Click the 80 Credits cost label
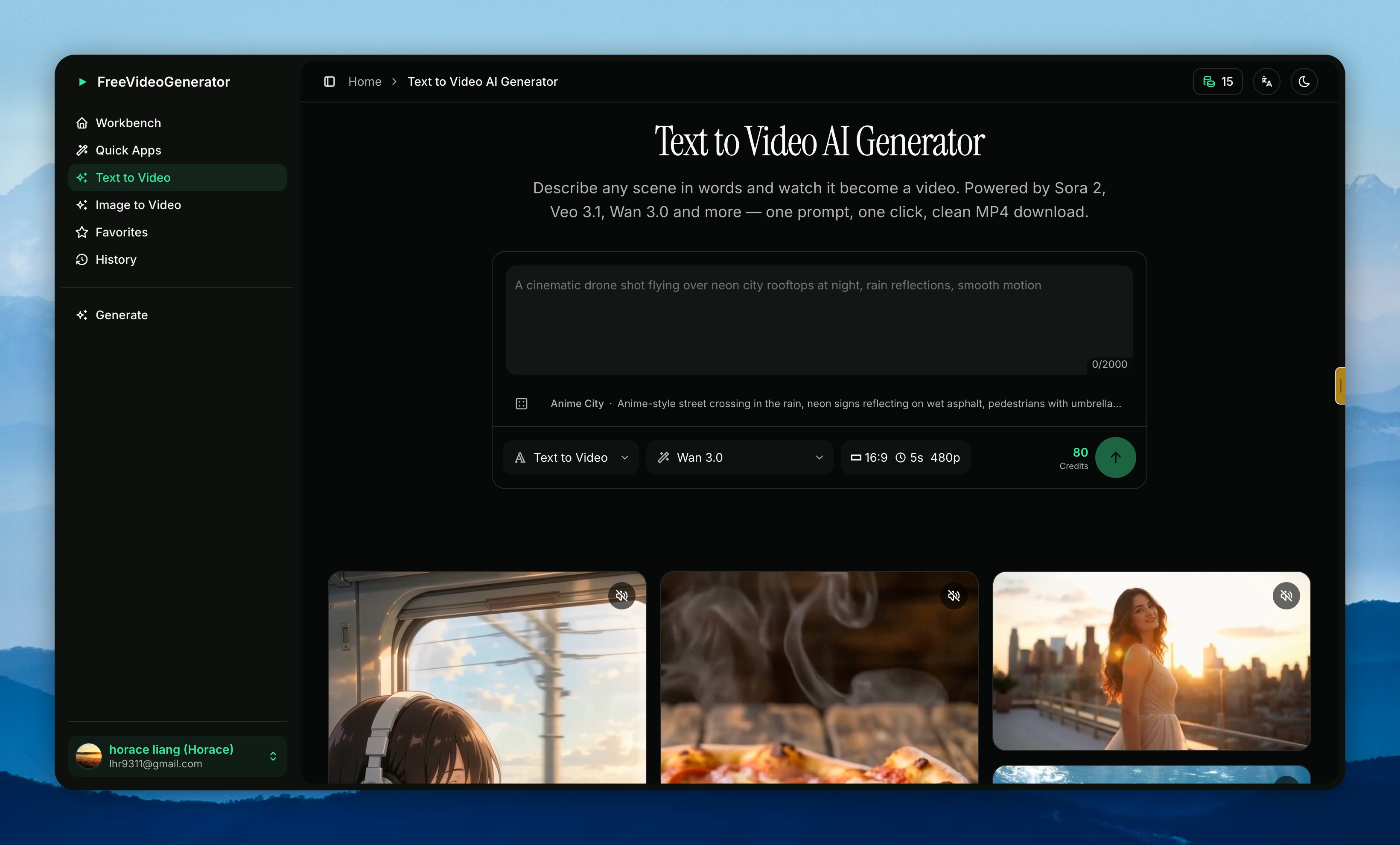 1074,458
